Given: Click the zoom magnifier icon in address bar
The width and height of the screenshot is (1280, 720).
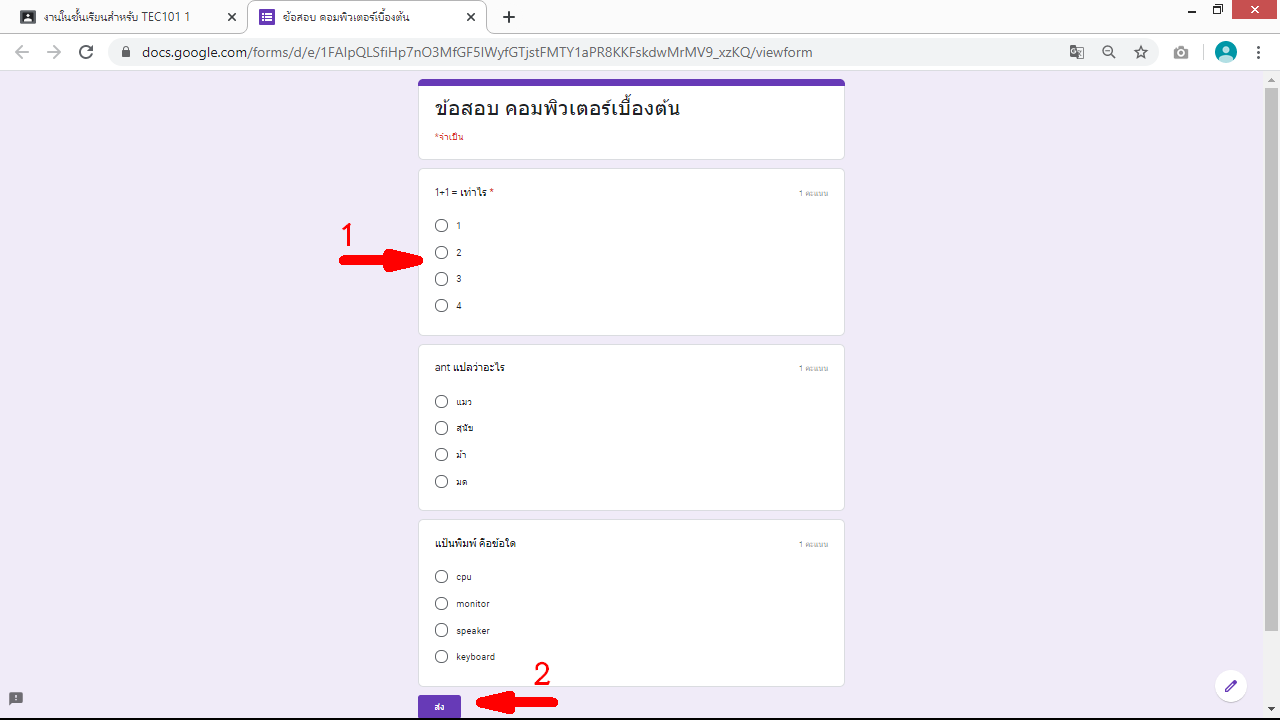Looking at the screenshot, I should point(1109,52).
